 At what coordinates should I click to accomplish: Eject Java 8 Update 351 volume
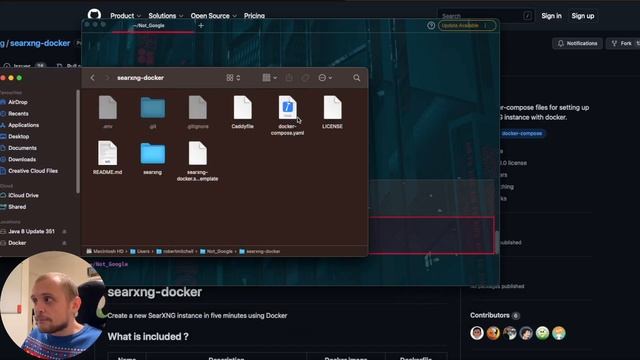coord(64,231)
